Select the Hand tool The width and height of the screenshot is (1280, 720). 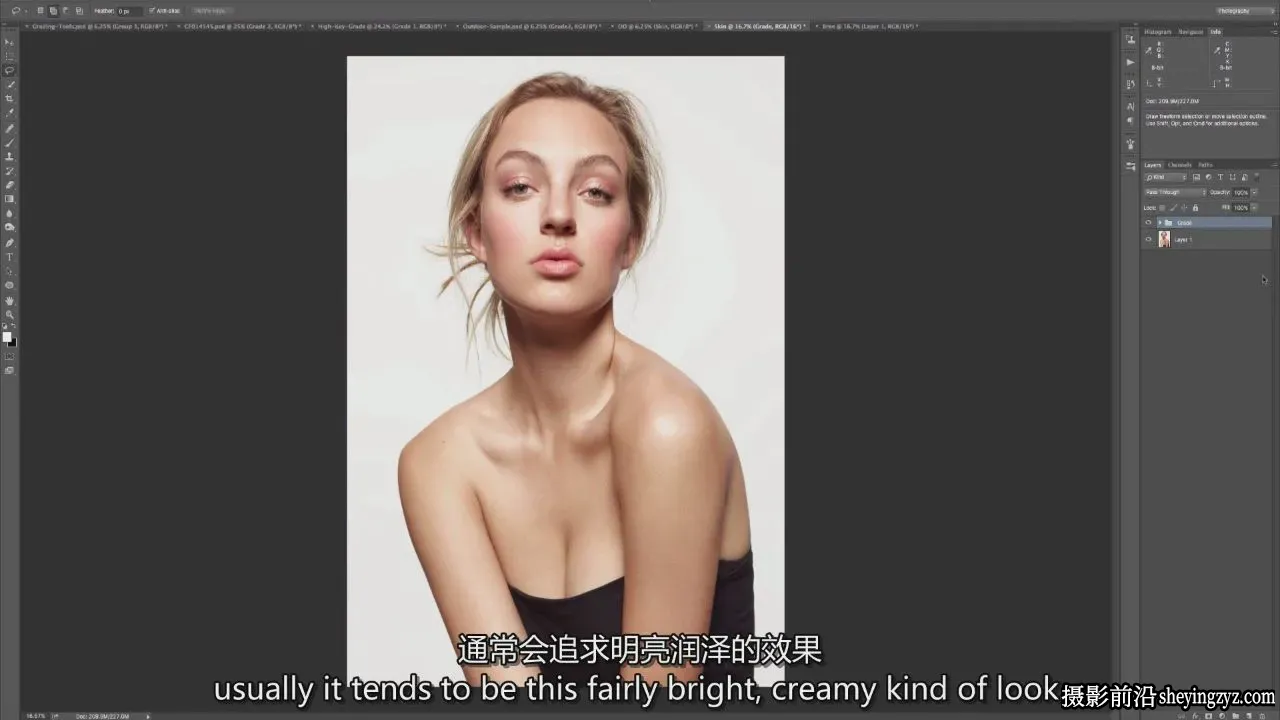10,300
